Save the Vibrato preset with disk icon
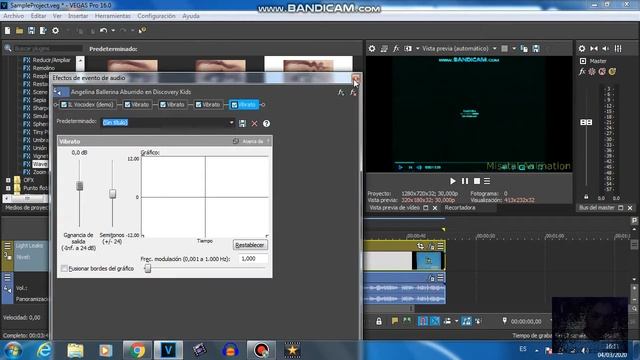640x360 pixels. pos(242,123)
